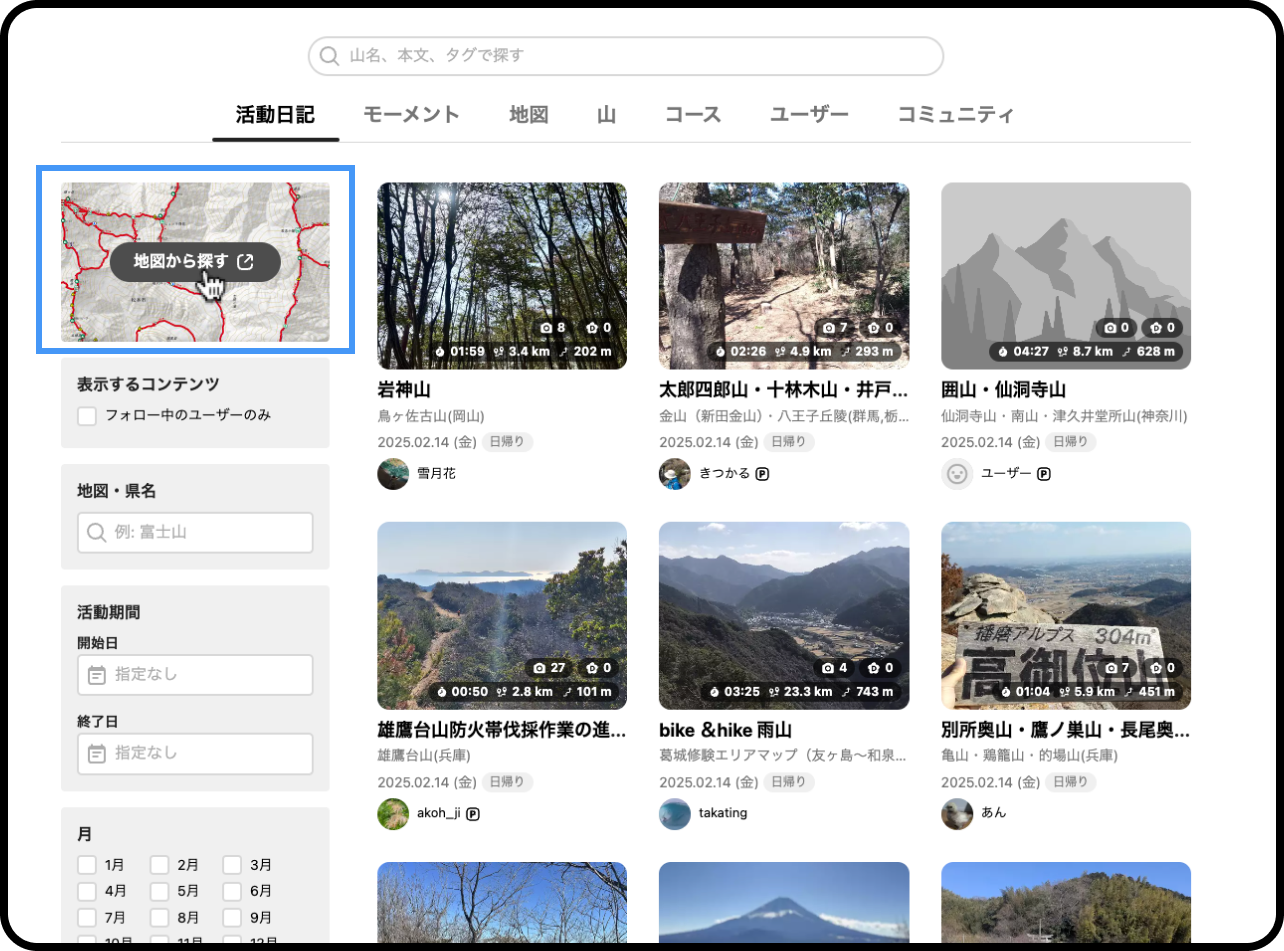1284x951 pixels.
Task: Open the コミュニティ tab
Action: click(x=956, y=114)
